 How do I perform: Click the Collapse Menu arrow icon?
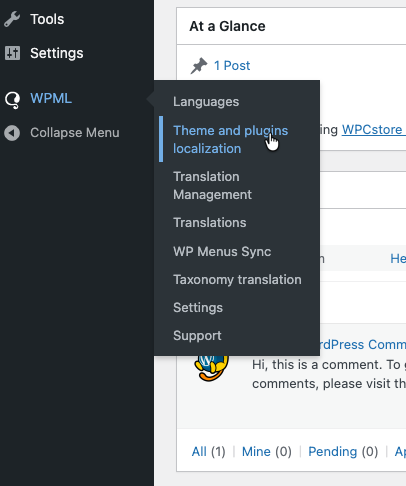click(12, 133)
